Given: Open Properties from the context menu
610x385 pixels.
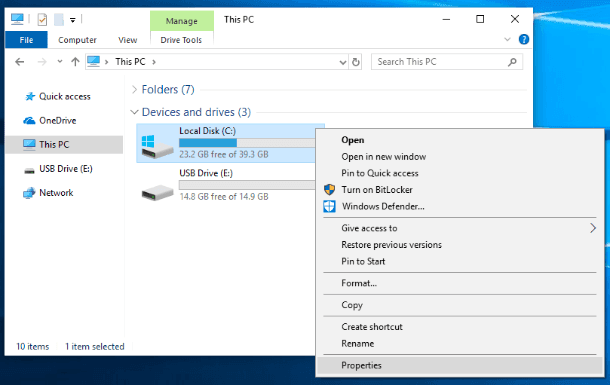Looking at the screenshot, I should pos(460,366).
